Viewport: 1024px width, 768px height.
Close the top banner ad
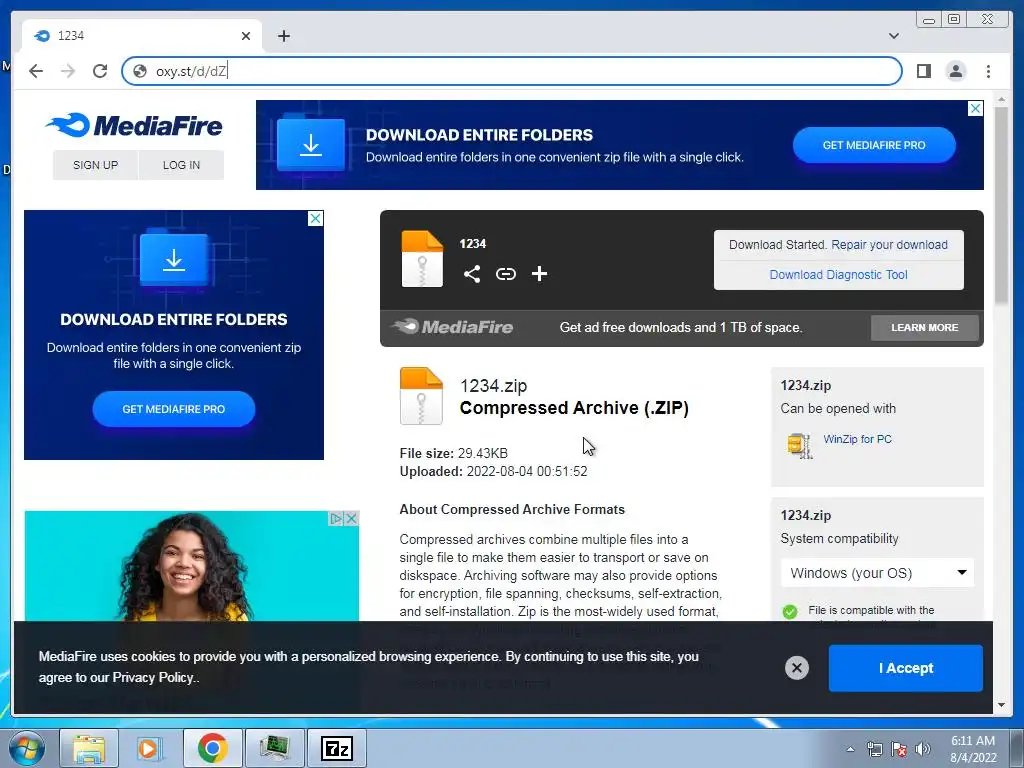click(x=975, y=108)
